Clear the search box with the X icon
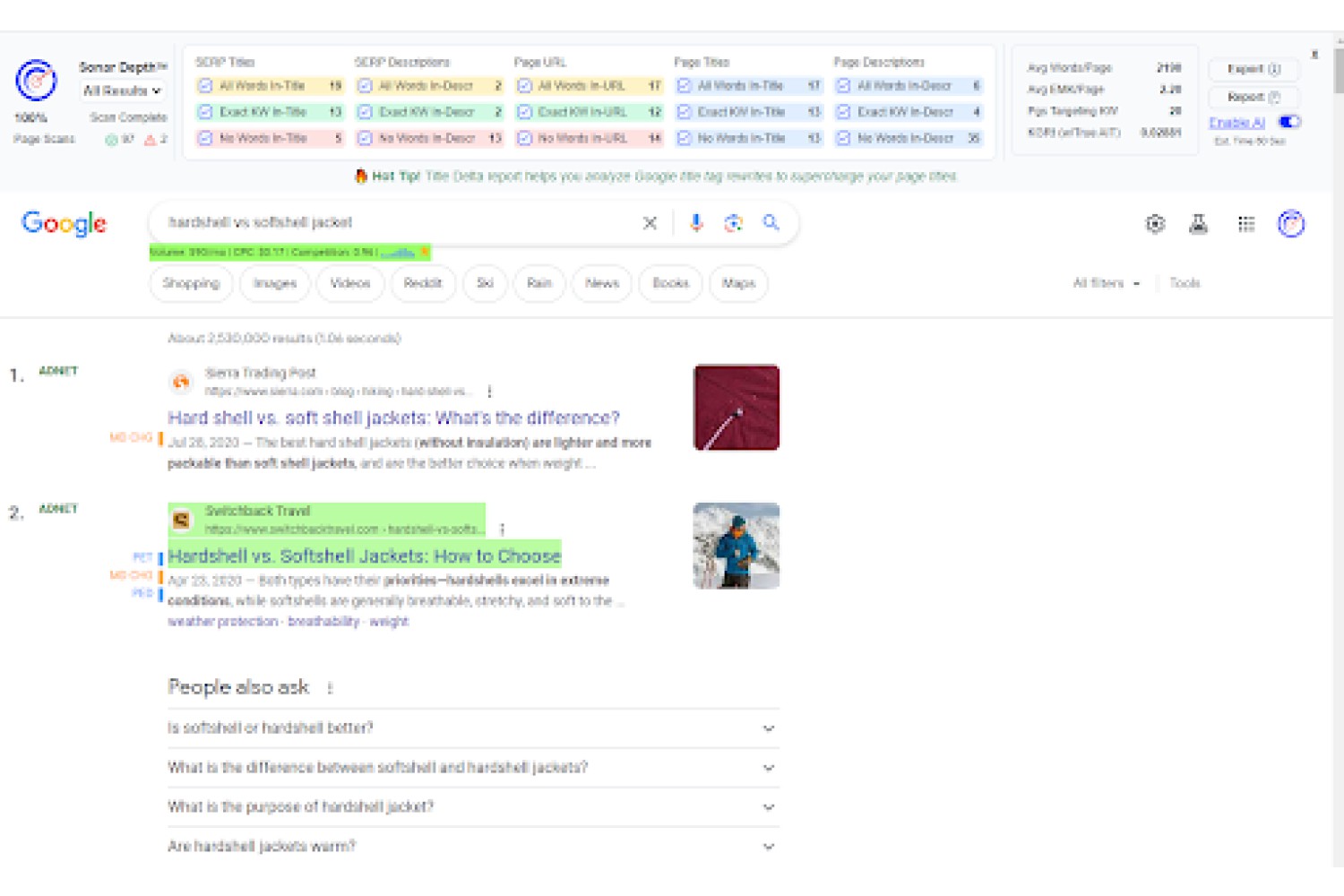1344x896 pixels. pyautogui.click(x=650, y=223)
